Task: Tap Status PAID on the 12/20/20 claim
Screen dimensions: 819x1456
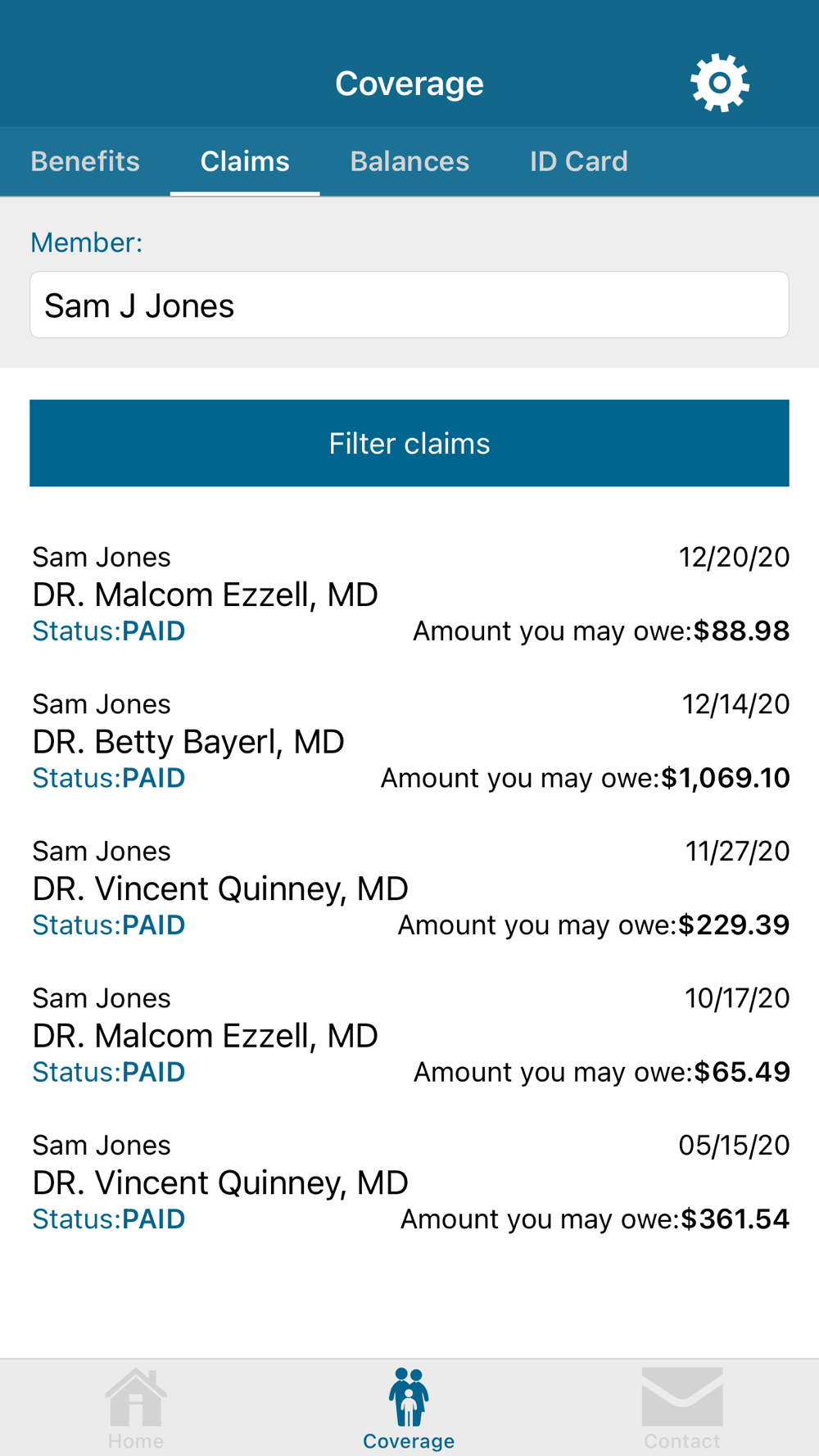Action: pos(109,631)
